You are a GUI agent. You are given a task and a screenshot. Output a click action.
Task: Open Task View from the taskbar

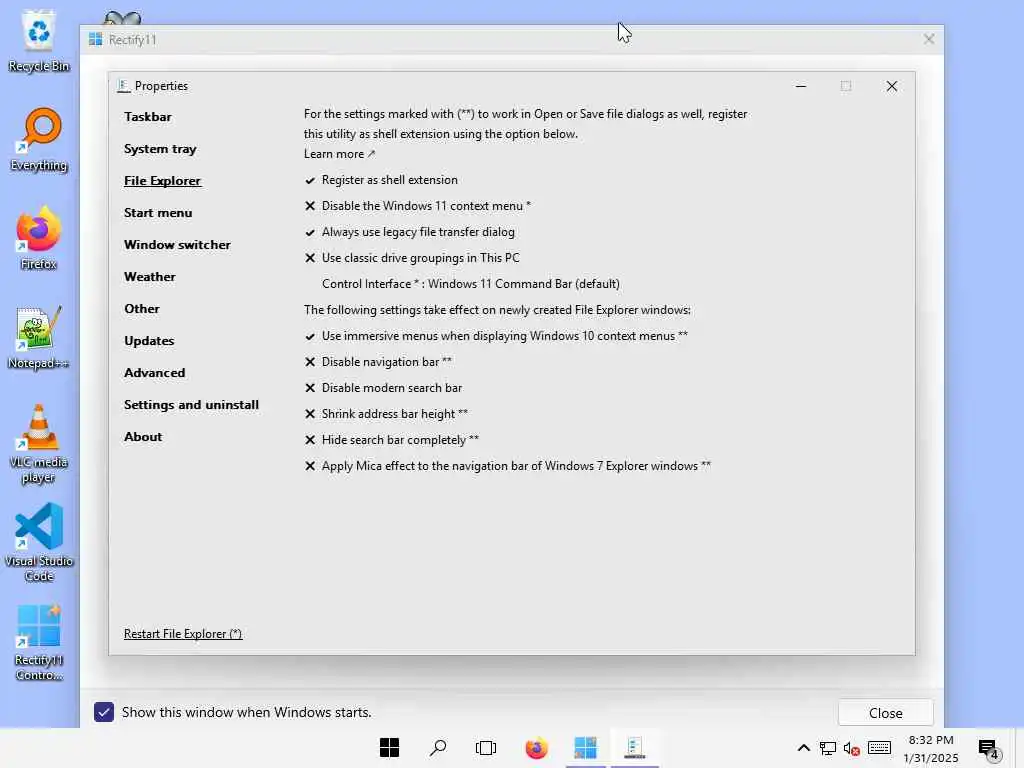[487, 748]
